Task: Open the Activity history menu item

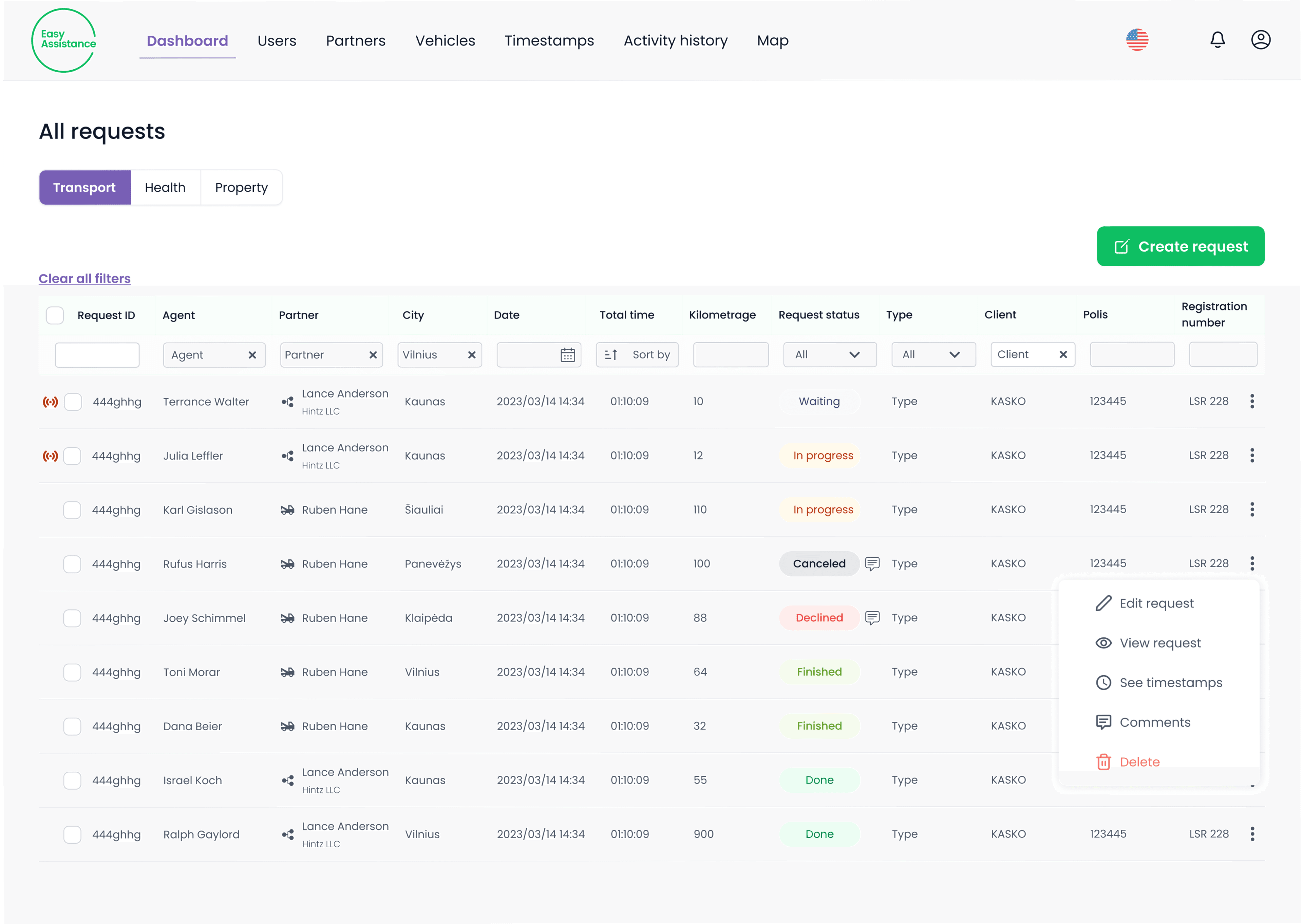Action: [675, 40]
